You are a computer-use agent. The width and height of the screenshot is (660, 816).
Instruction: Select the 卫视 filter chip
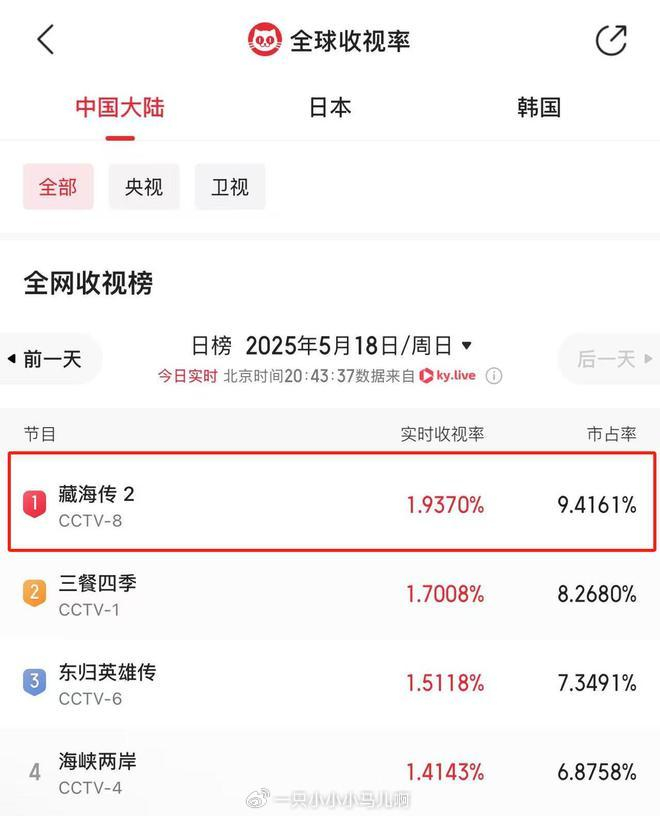[230, 187]
